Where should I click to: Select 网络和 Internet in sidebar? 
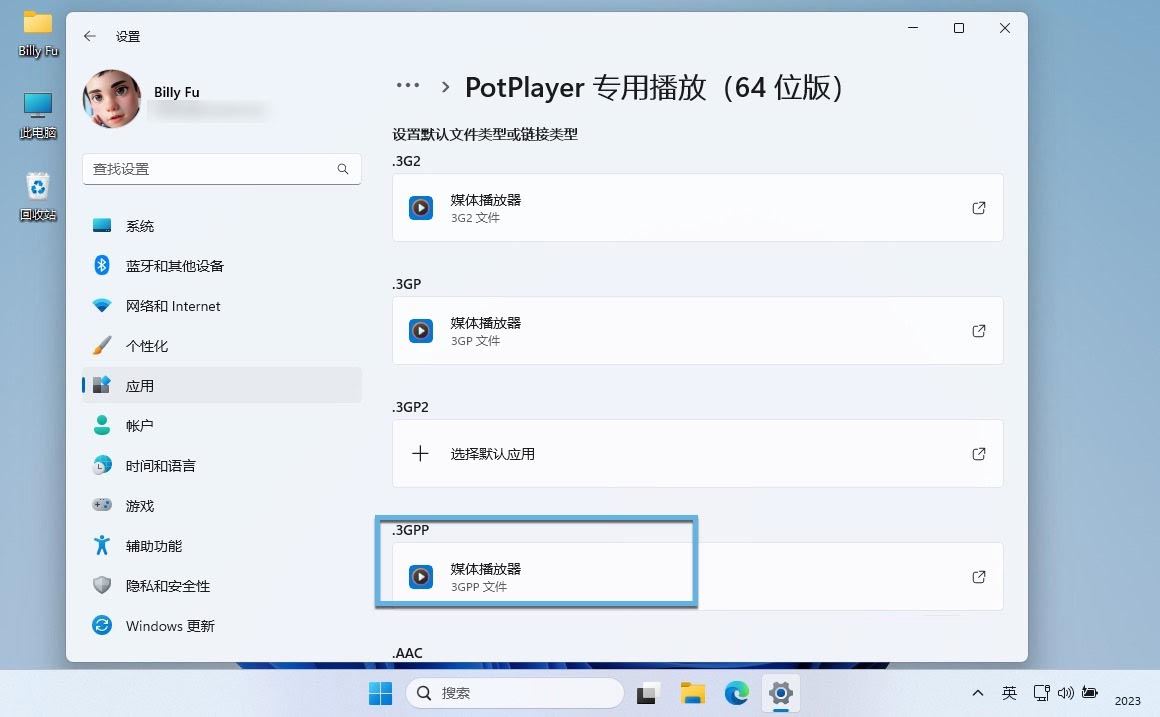pyautogui.click(x=172, y=306)
